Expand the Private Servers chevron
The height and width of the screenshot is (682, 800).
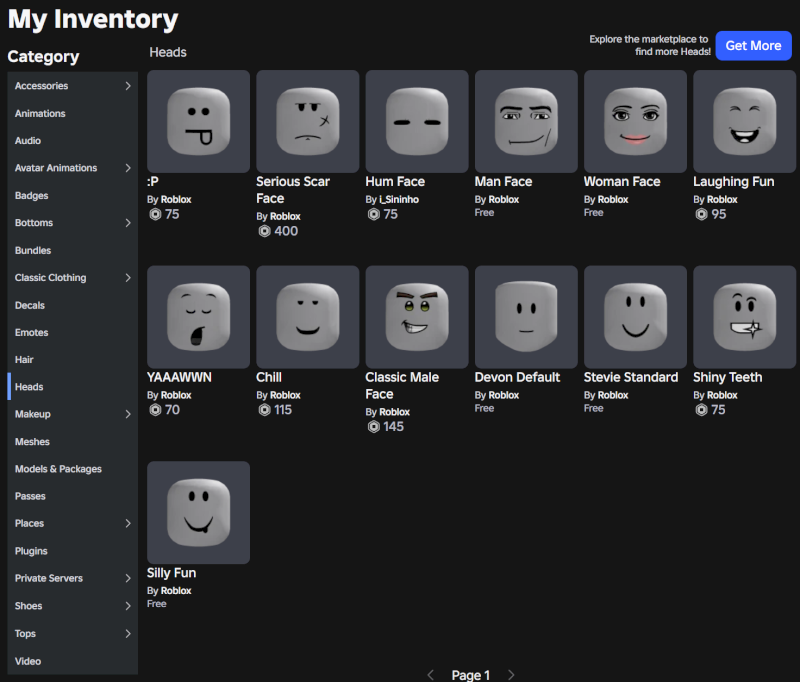[x=128, y=578]
